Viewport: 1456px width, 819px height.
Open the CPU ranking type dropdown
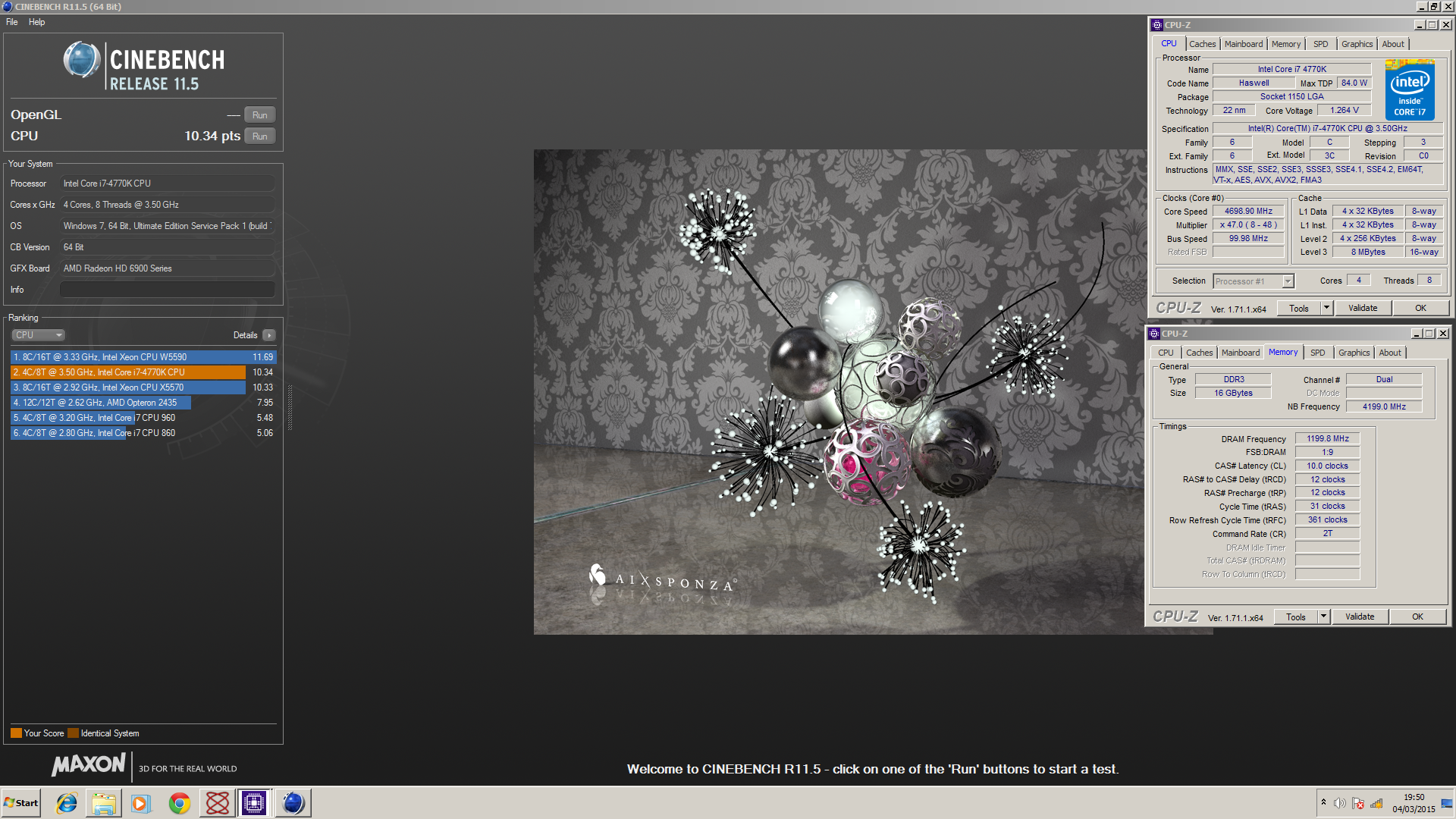[x=38, y=335]
